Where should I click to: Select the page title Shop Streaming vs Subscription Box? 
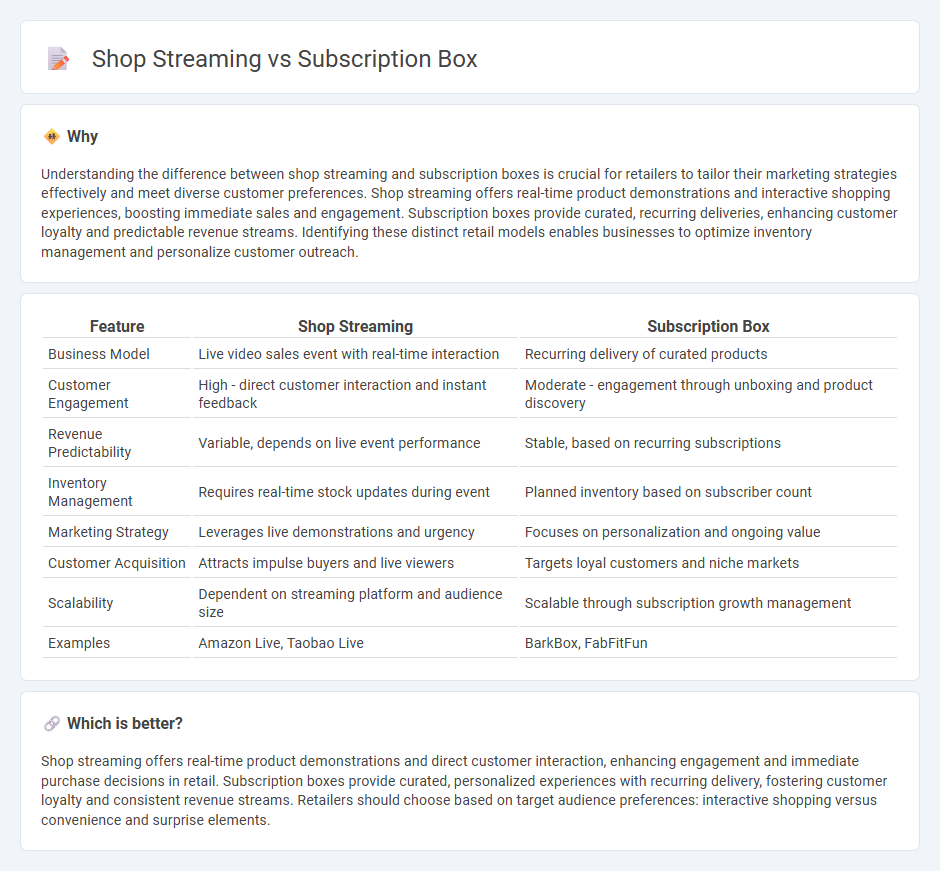tap(284, 59)
